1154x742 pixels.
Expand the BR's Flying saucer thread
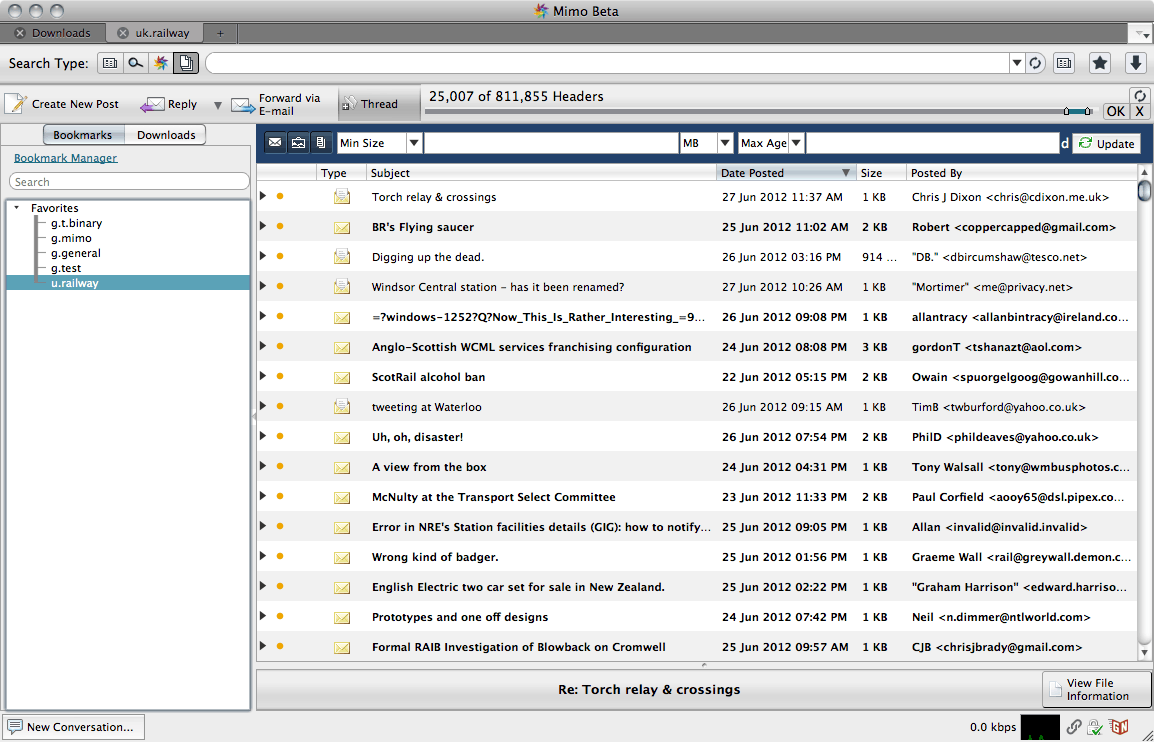coord(263,226)
